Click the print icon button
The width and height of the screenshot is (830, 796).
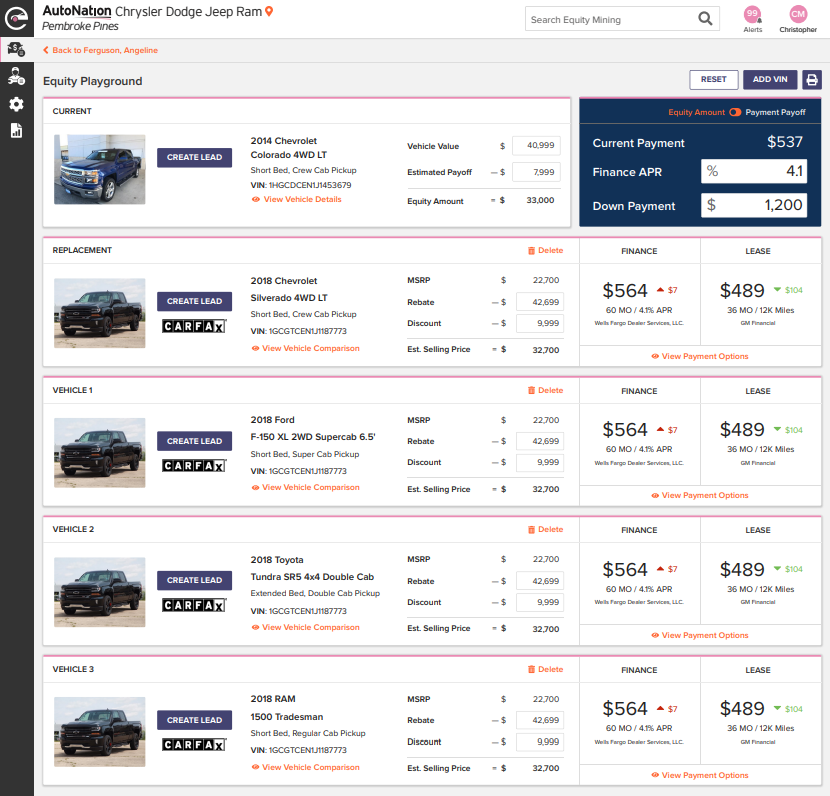[x=812, y=80]
